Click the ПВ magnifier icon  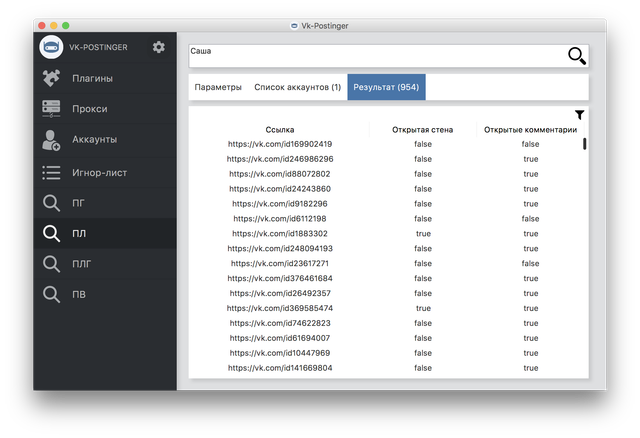(x=51, y=294)
